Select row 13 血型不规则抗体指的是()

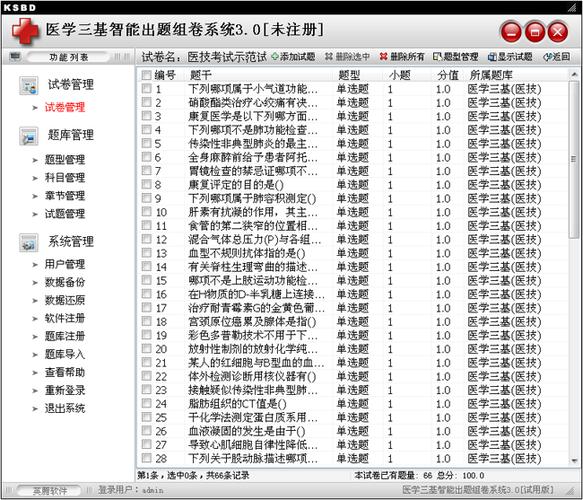pos(353,253)
